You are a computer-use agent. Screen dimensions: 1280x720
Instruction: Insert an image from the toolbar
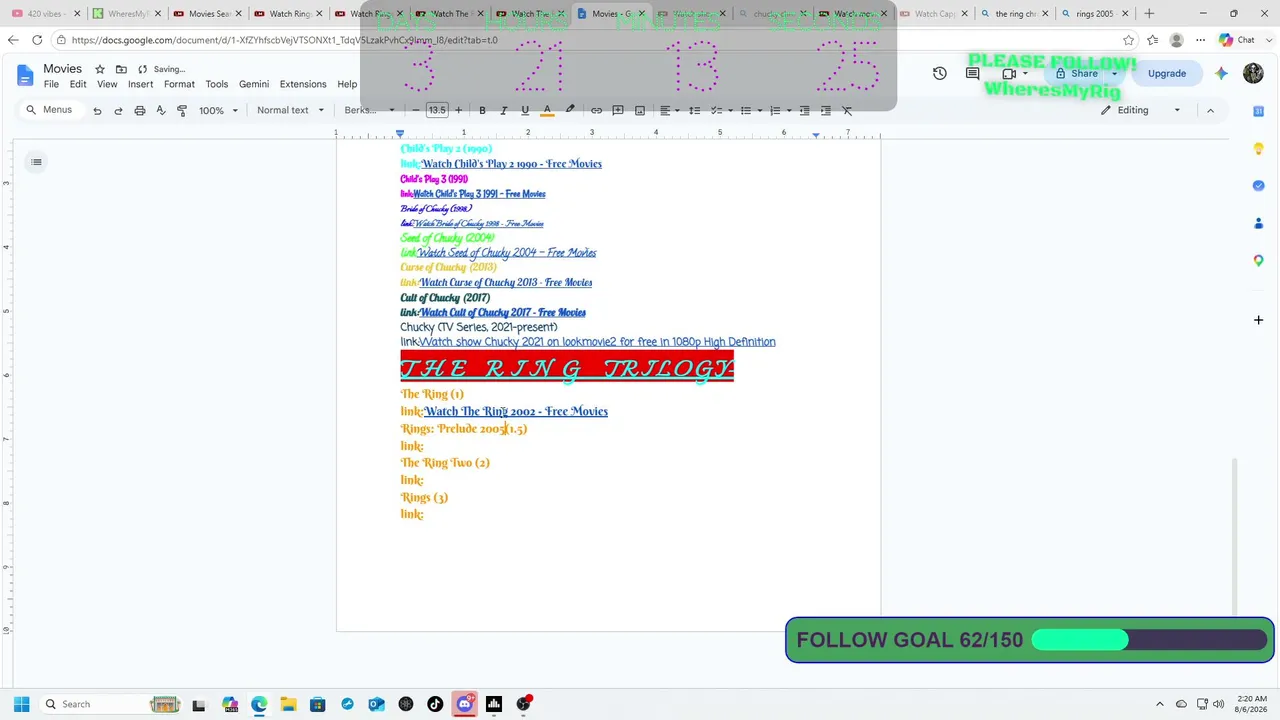click(x=640, y=110)
